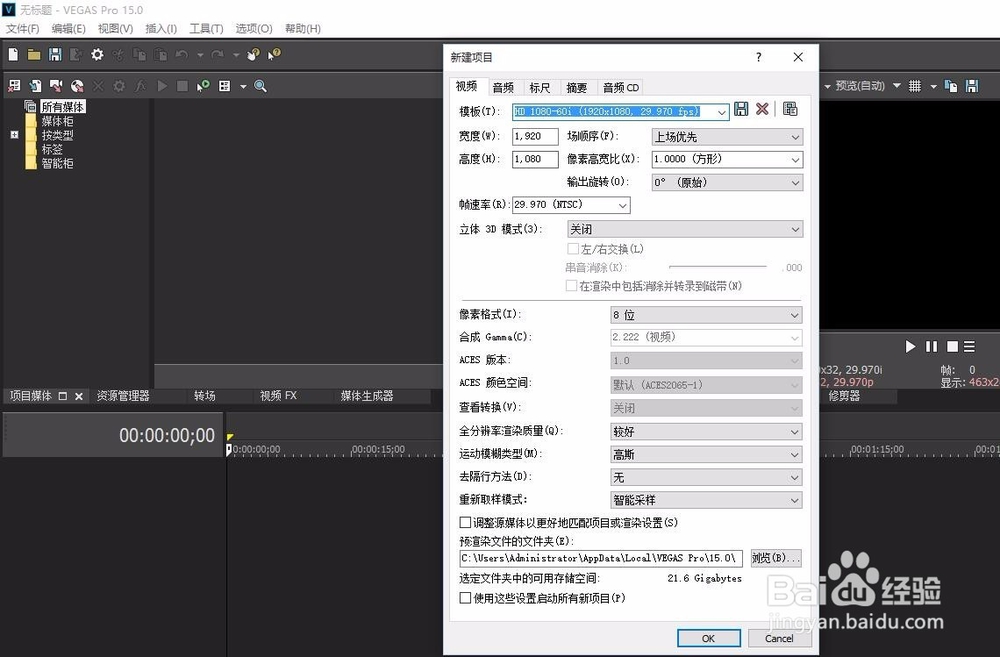Viewport: 1000px width, 657px height.
Task: Delete template with red X icon
Action: pos(762,109)
